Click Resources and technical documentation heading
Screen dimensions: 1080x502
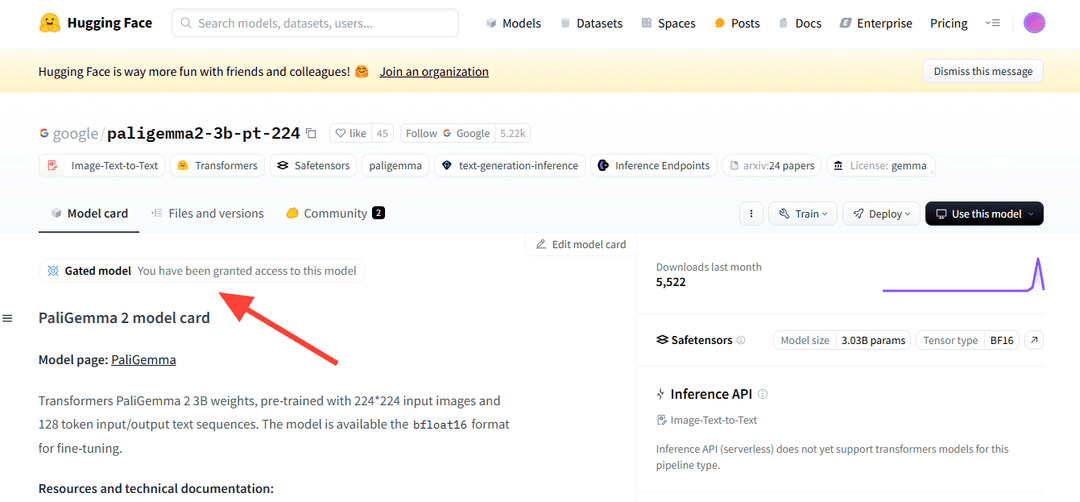tap(156, 488)
